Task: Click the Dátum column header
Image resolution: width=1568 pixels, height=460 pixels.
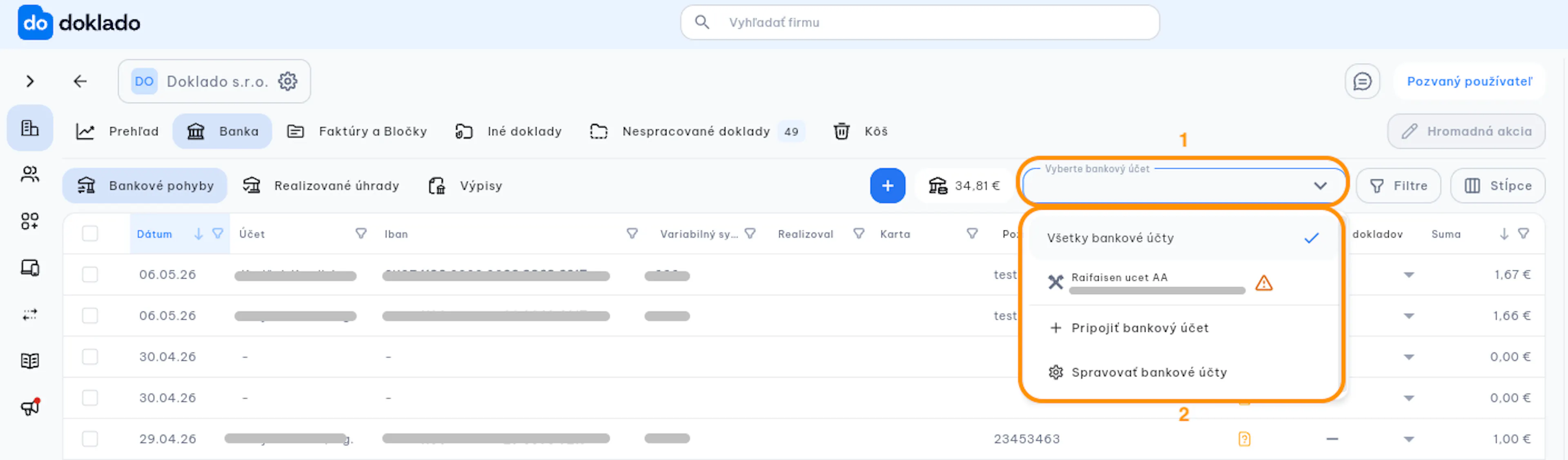Action: pyautogui.click(x=154, y=234)
